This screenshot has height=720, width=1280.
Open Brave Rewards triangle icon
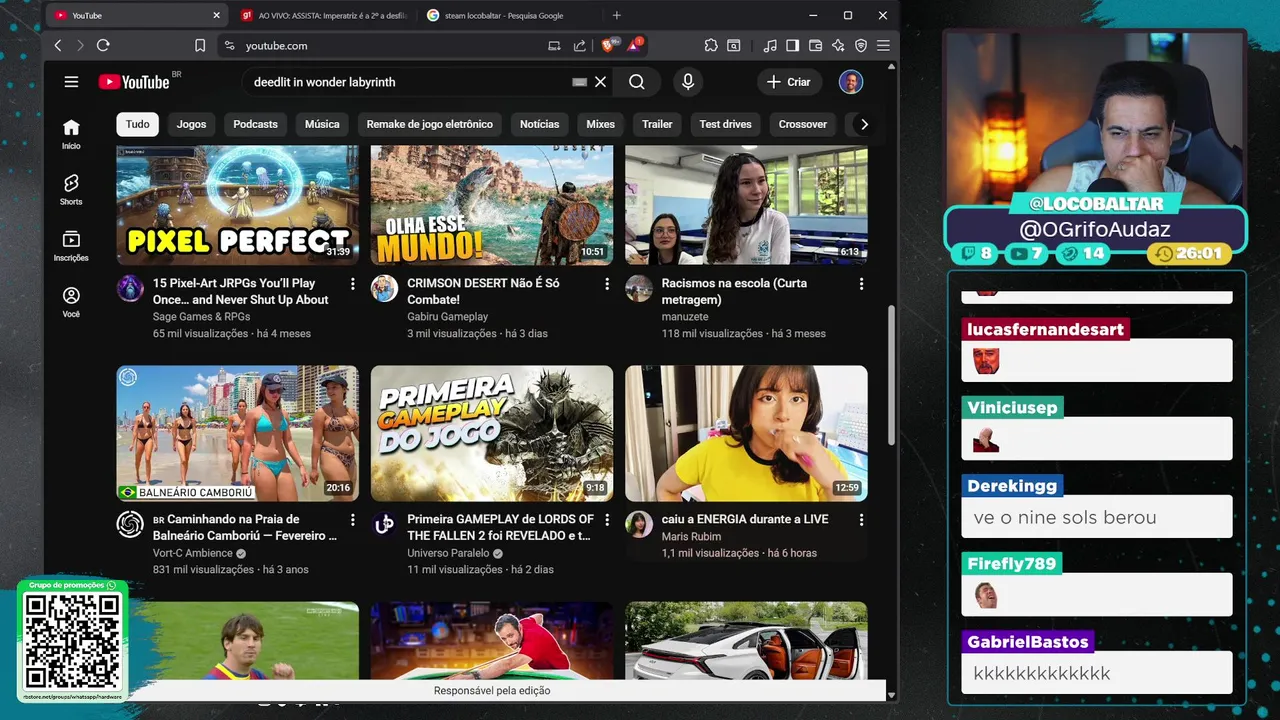(634, 45)
